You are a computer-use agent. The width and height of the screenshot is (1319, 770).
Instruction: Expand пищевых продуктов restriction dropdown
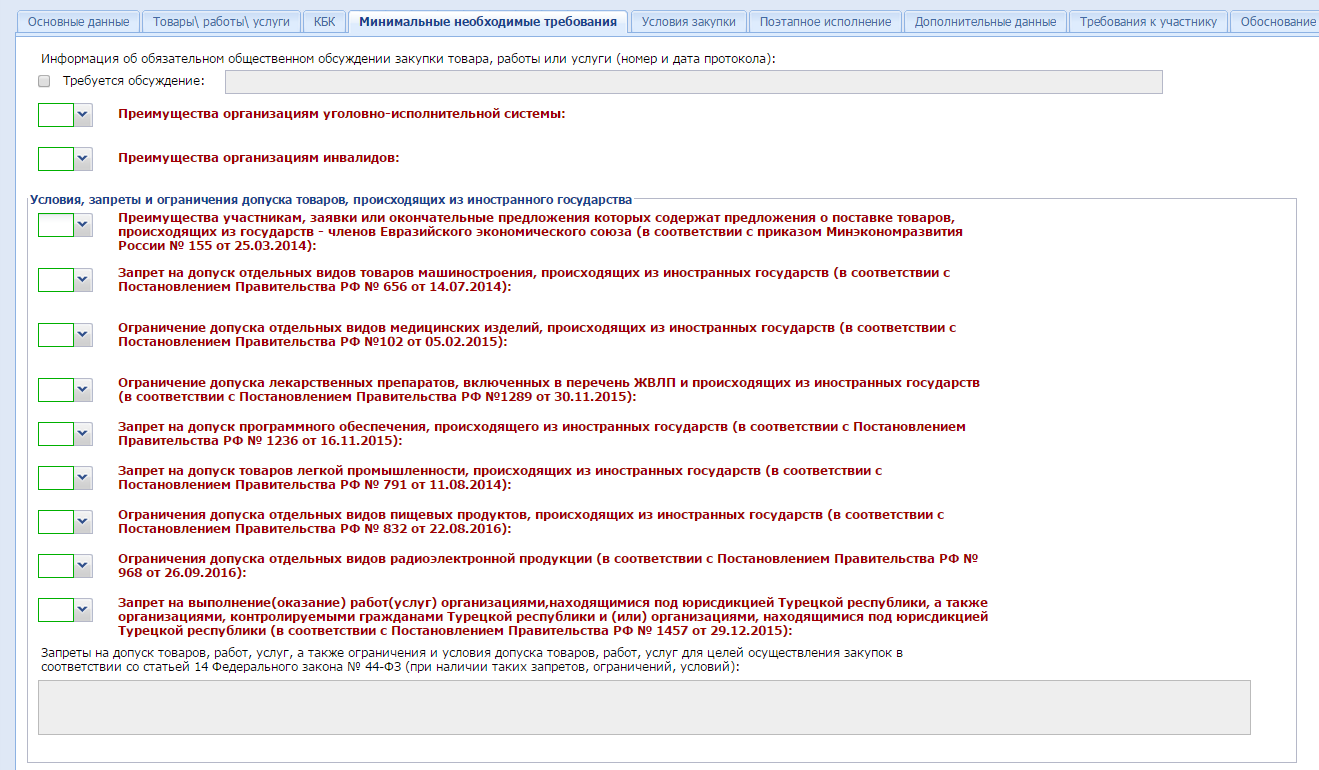(83, 522)
